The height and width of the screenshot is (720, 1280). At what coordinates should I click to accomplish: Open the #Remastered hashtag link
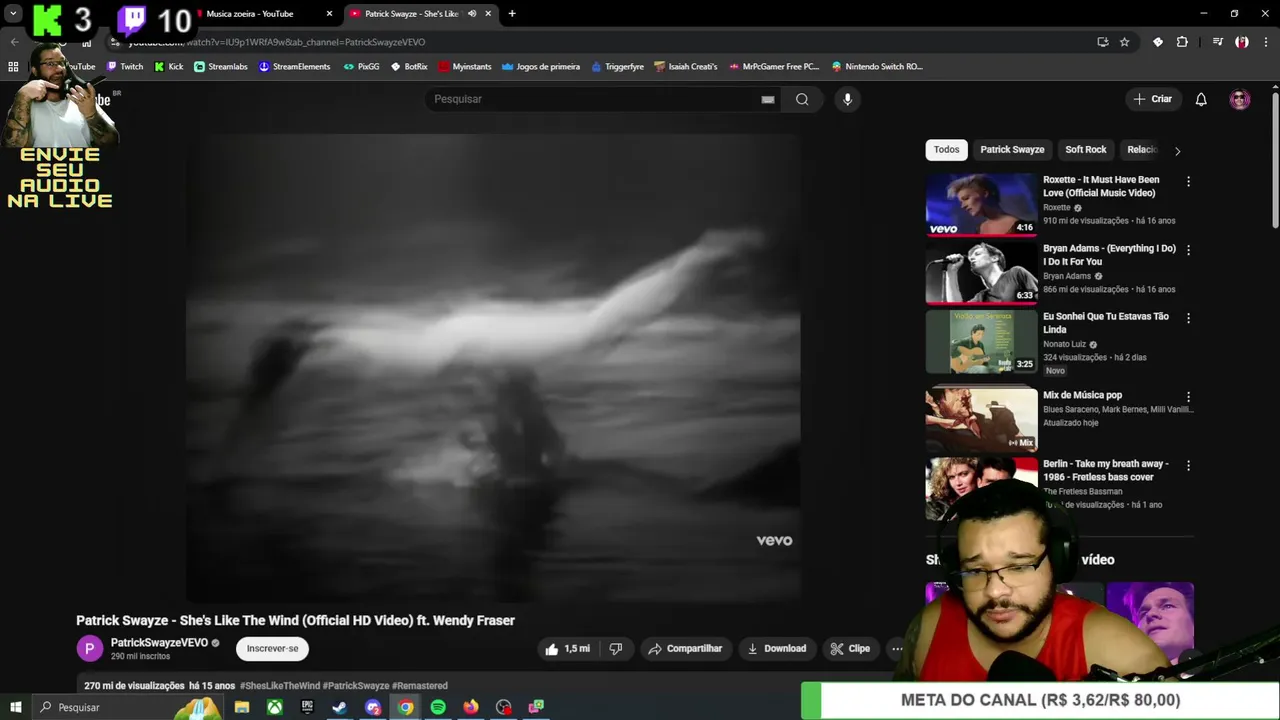pos(420,686)
